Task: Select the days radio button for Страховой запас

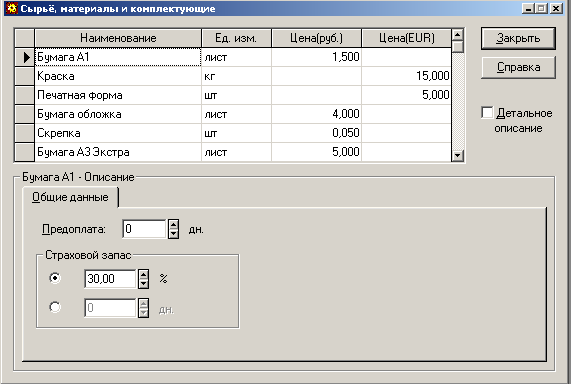Action: click(x=55, y=307)
